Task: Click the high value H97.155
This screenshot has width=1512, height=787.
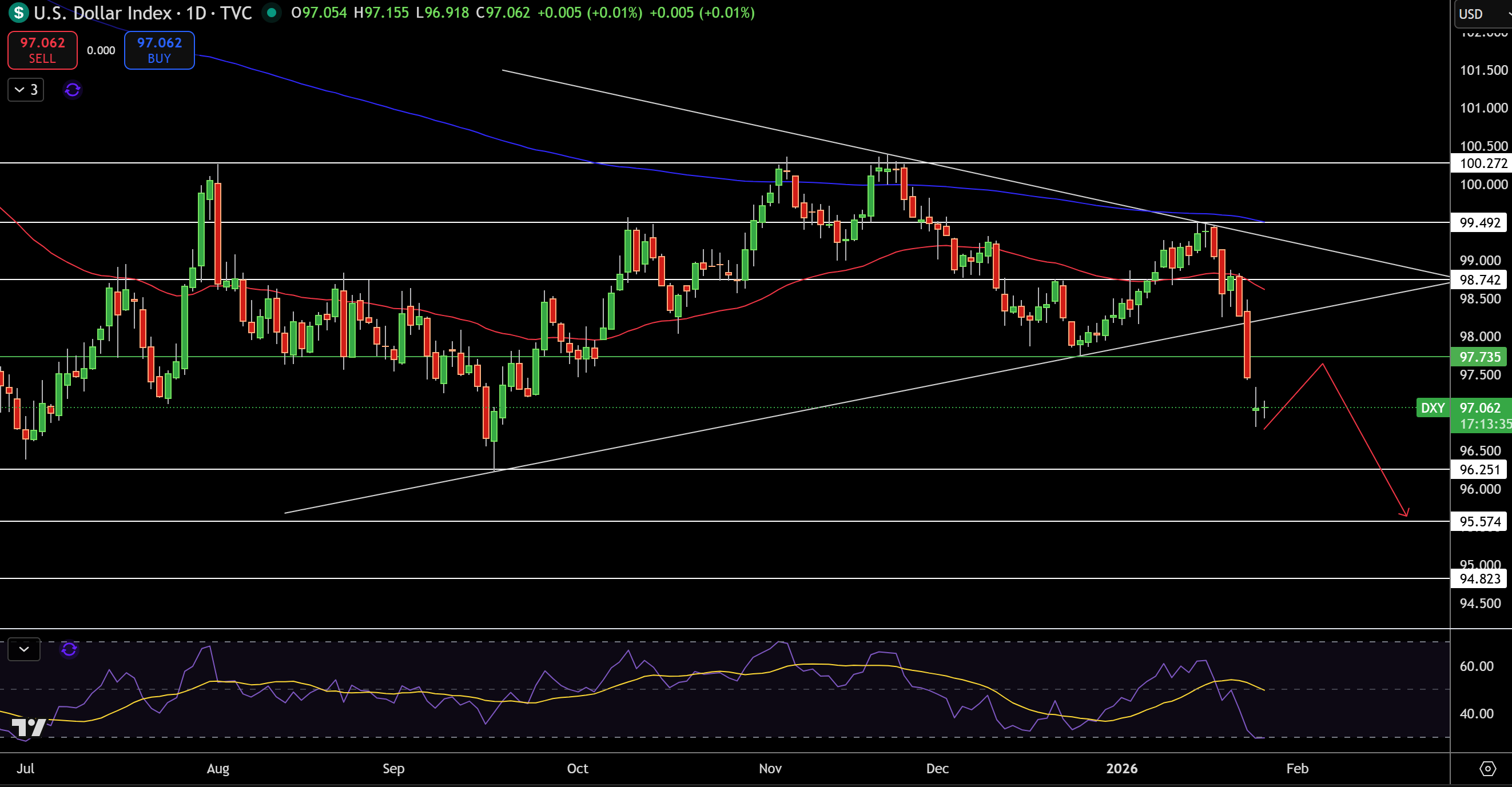Action: coord(381,13)
